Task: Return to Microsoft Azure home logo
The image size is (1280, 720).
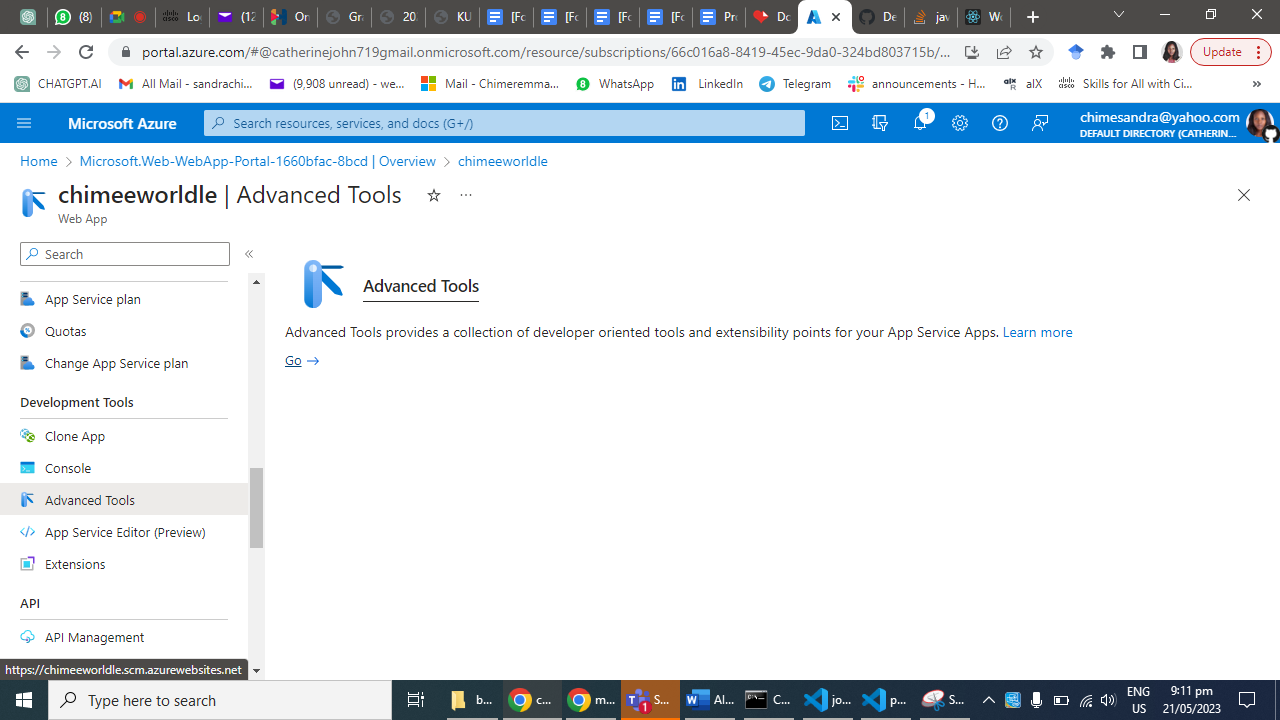Action: 122,123
